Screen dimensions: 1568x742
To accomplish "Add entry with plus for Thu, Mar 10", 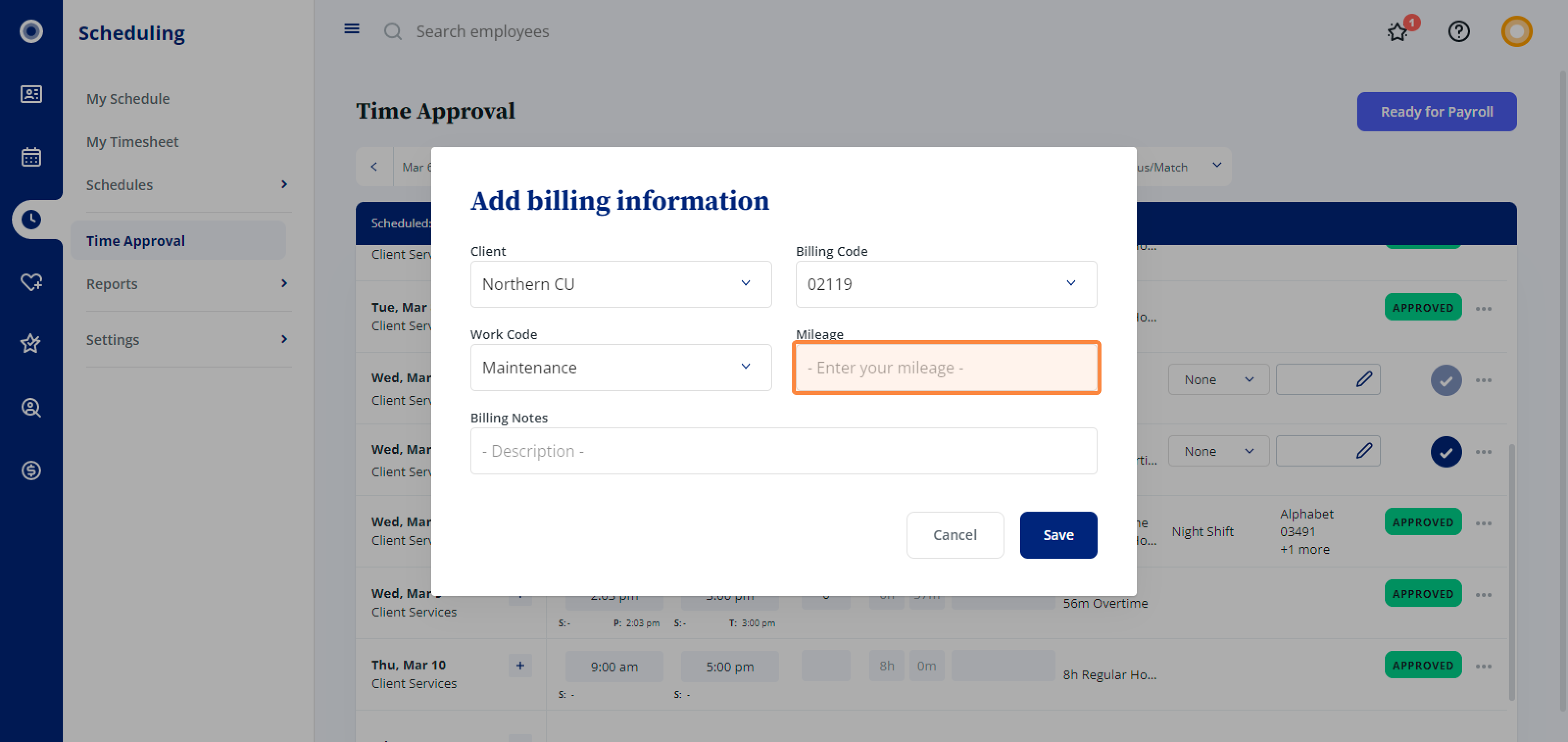I will tap(520, 666).
